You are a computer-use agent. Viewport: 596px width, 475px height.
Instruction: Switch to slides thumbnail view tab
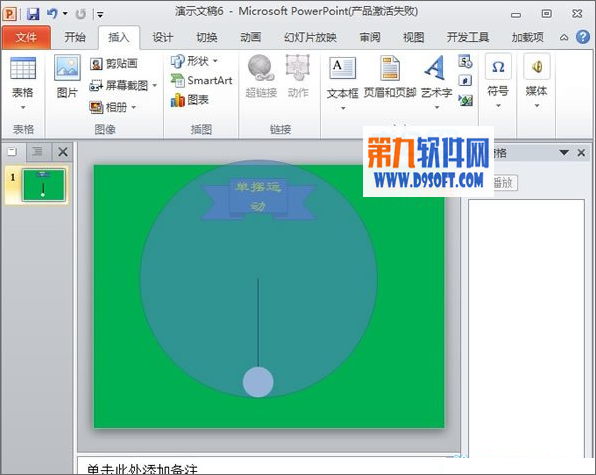tap(13, 152)
